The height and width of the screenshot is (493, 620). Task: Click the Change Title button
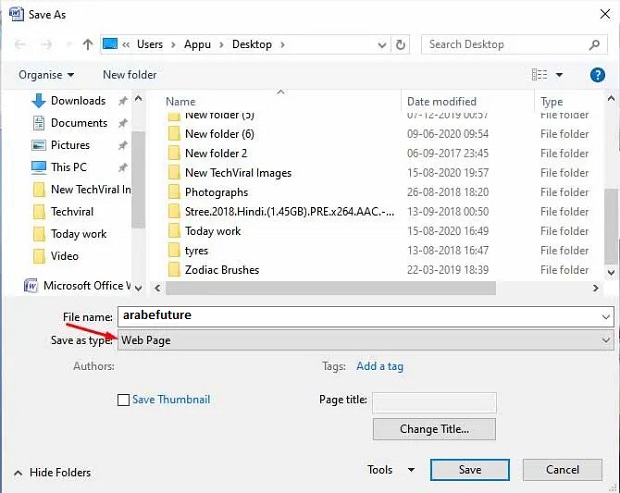click(434, 429)
